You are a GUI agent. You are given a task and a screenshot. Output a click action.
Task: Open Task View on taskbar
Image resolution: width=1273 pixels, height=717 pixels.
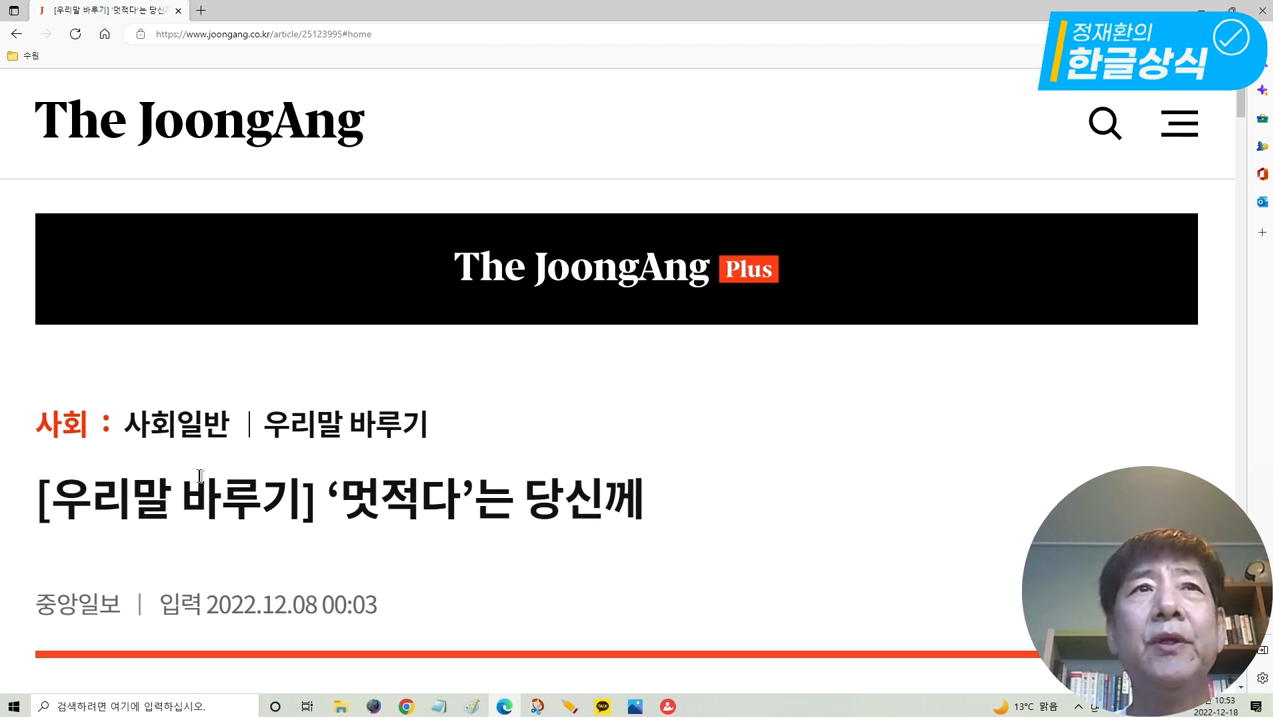tap(307, 706)
